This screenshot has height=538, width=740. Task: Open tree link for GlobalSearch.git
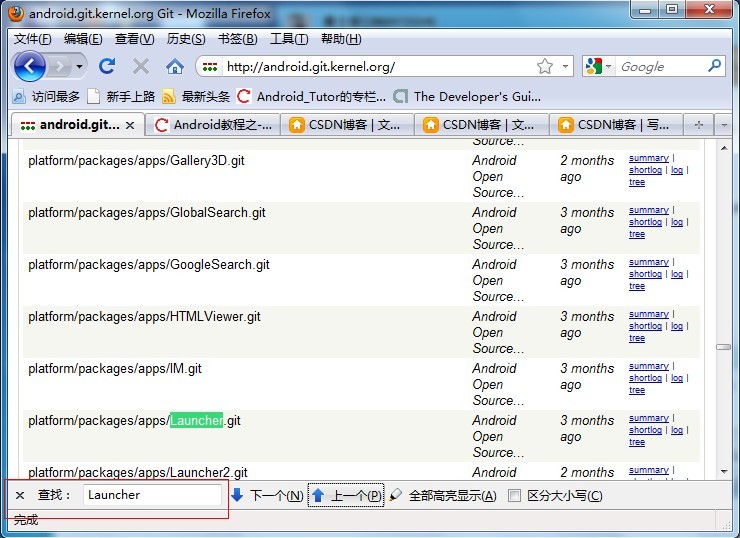pyautogui.click(x=637, y=234)
